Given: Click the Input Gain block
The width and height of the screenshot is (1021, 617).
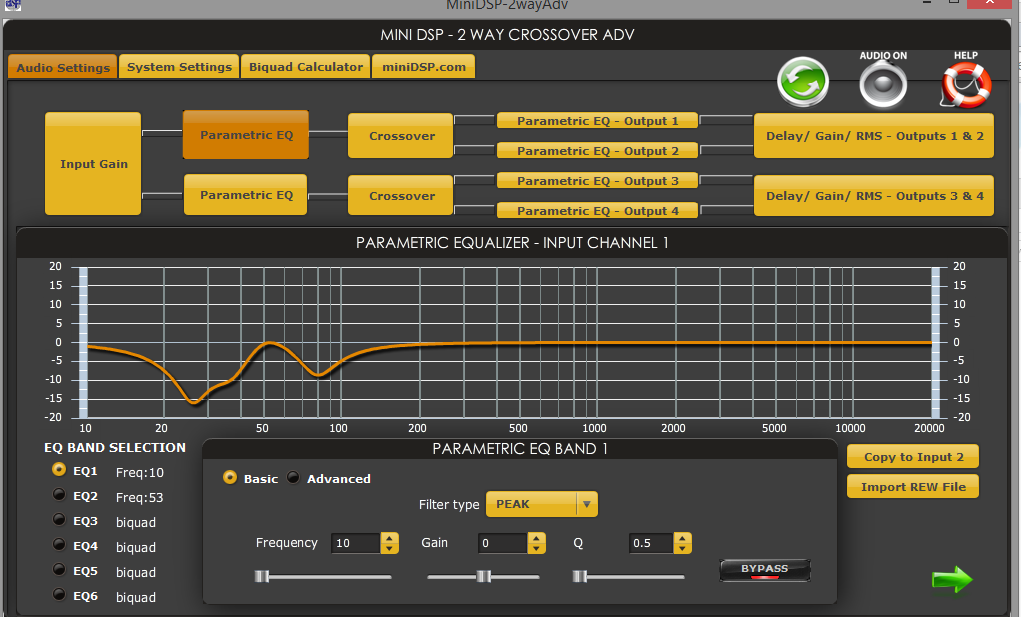Looking at the screenshot, I should [93, 164].
